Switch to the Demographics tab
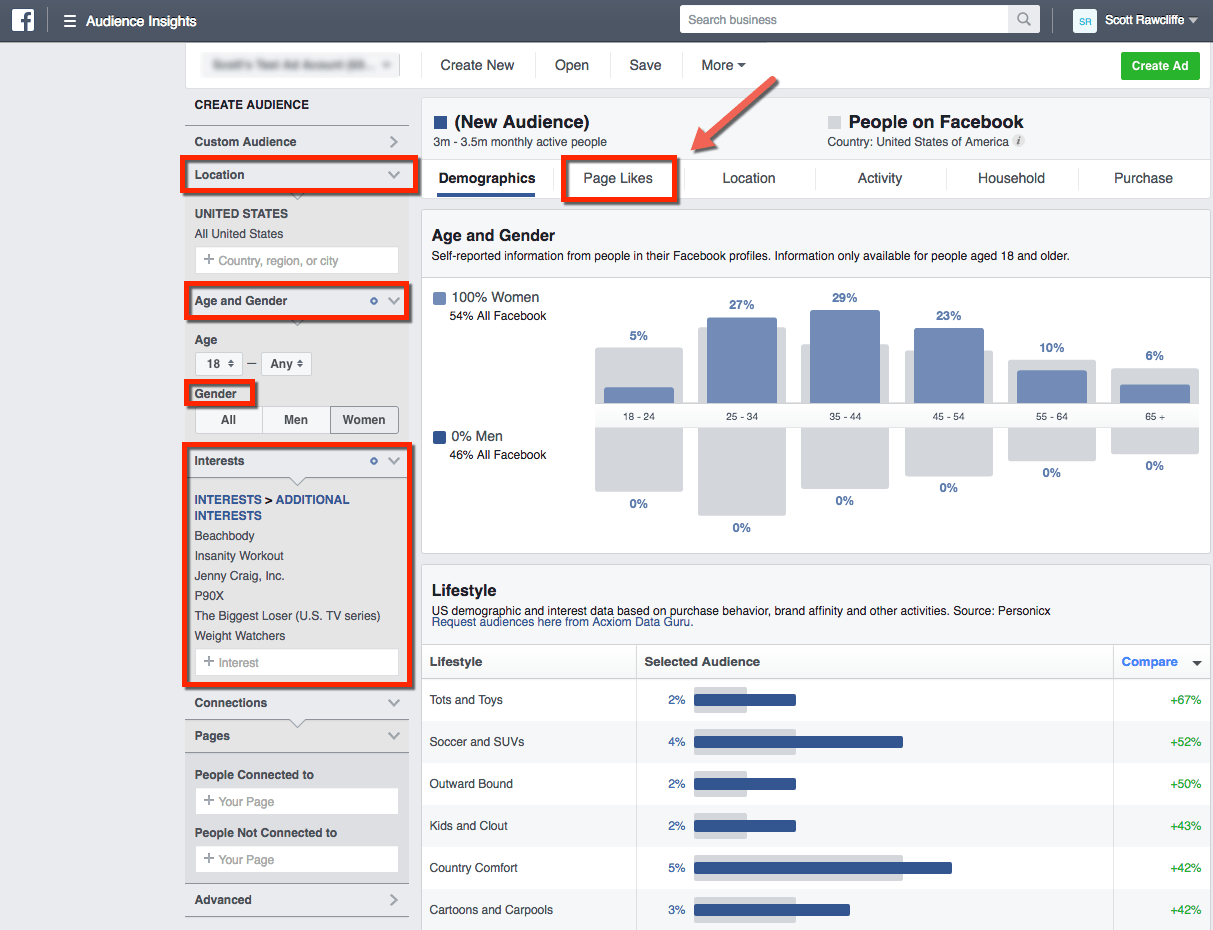Image resolution: width=1213 pixels, height=930 pixels. click(x=487, y=178)
